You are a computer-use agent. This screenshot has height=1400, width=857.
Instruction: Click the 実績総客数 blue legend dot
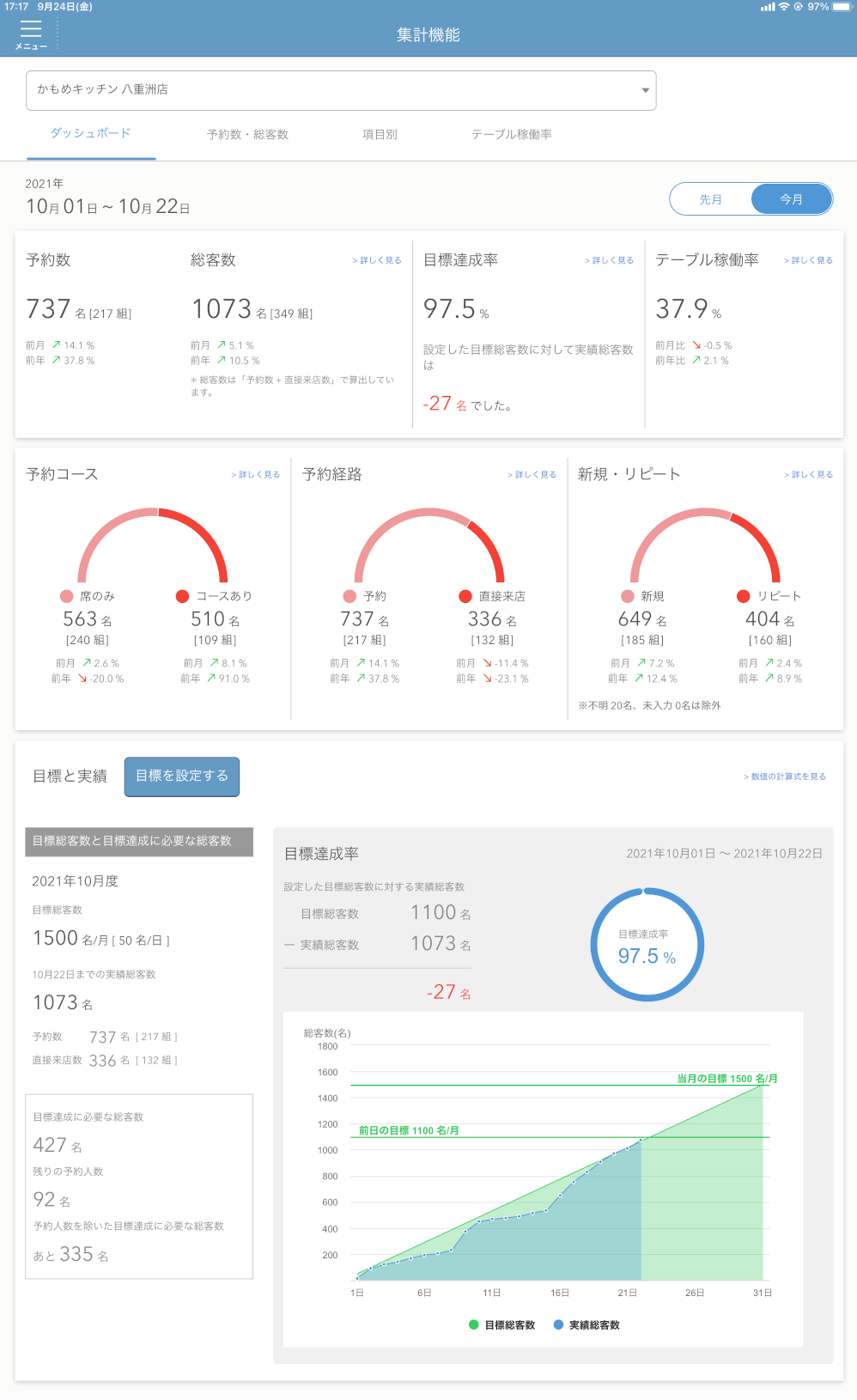[558, 1324]
